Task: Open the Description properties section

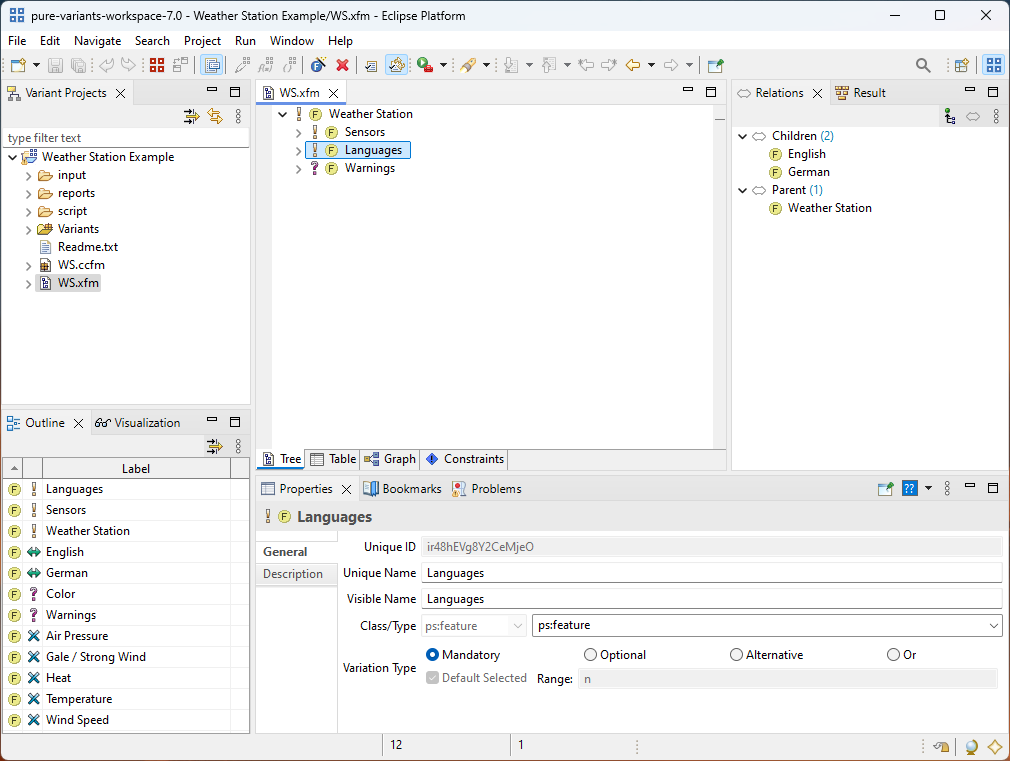Action: pos(292,574)
